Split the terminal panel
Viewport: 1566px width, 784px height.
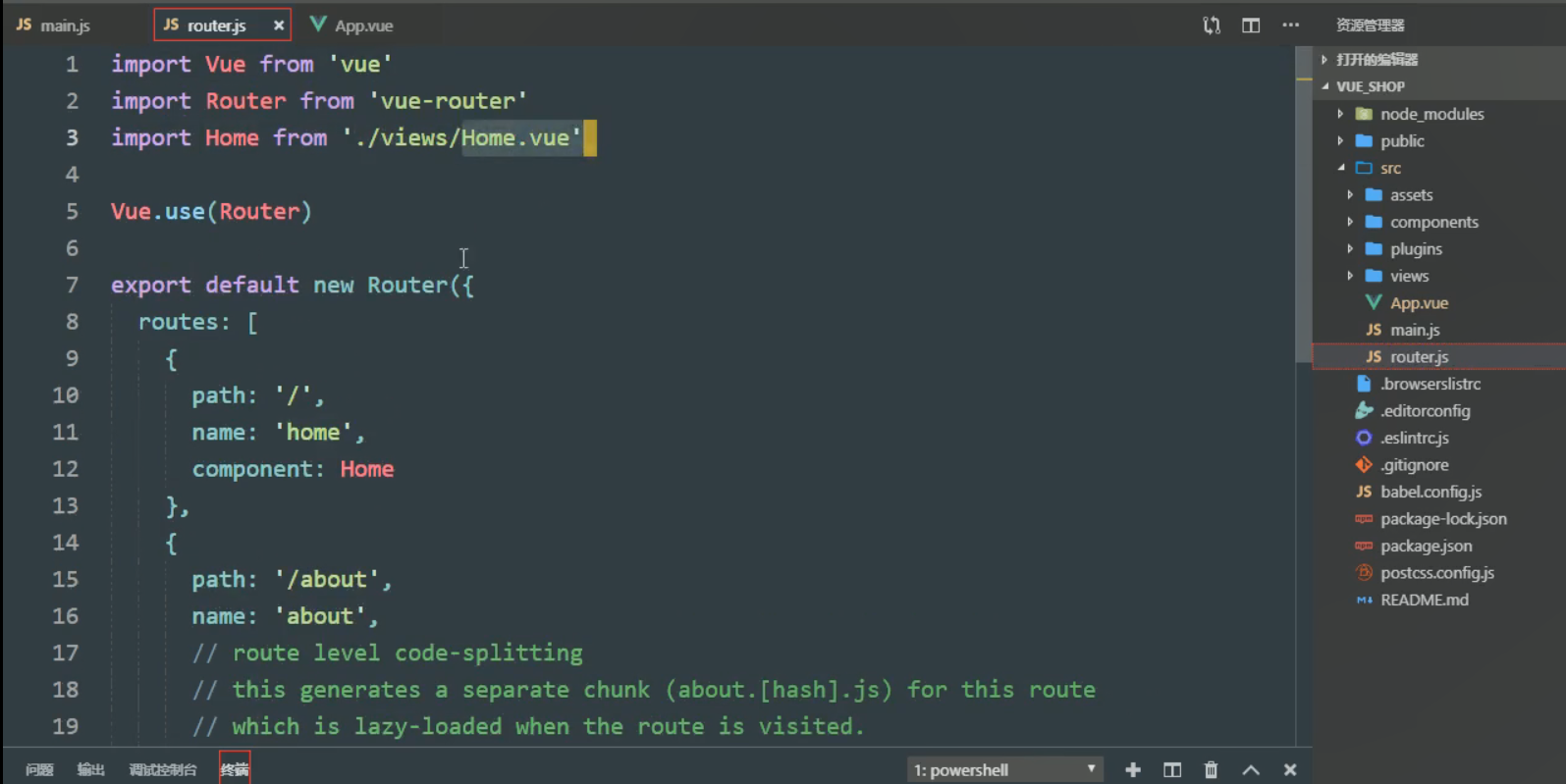point(1172,770)
